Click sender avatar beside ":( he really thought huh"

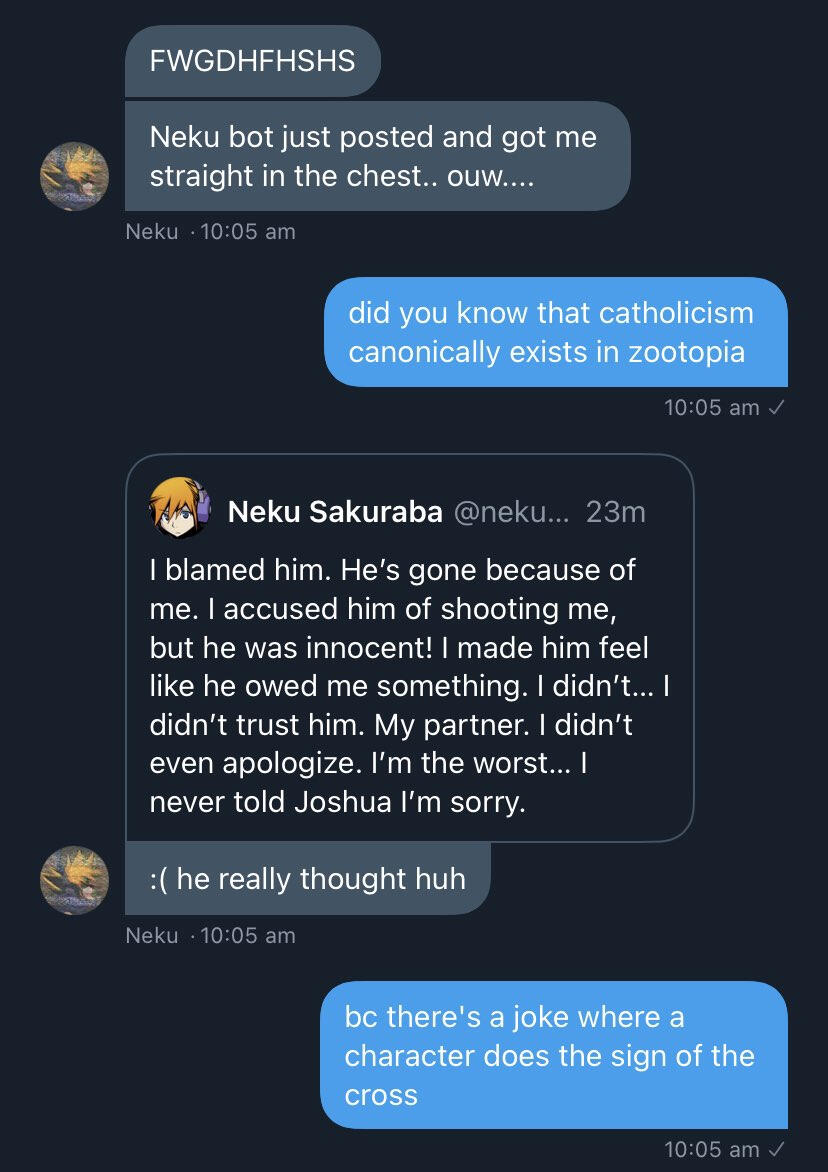pos(73,880)
